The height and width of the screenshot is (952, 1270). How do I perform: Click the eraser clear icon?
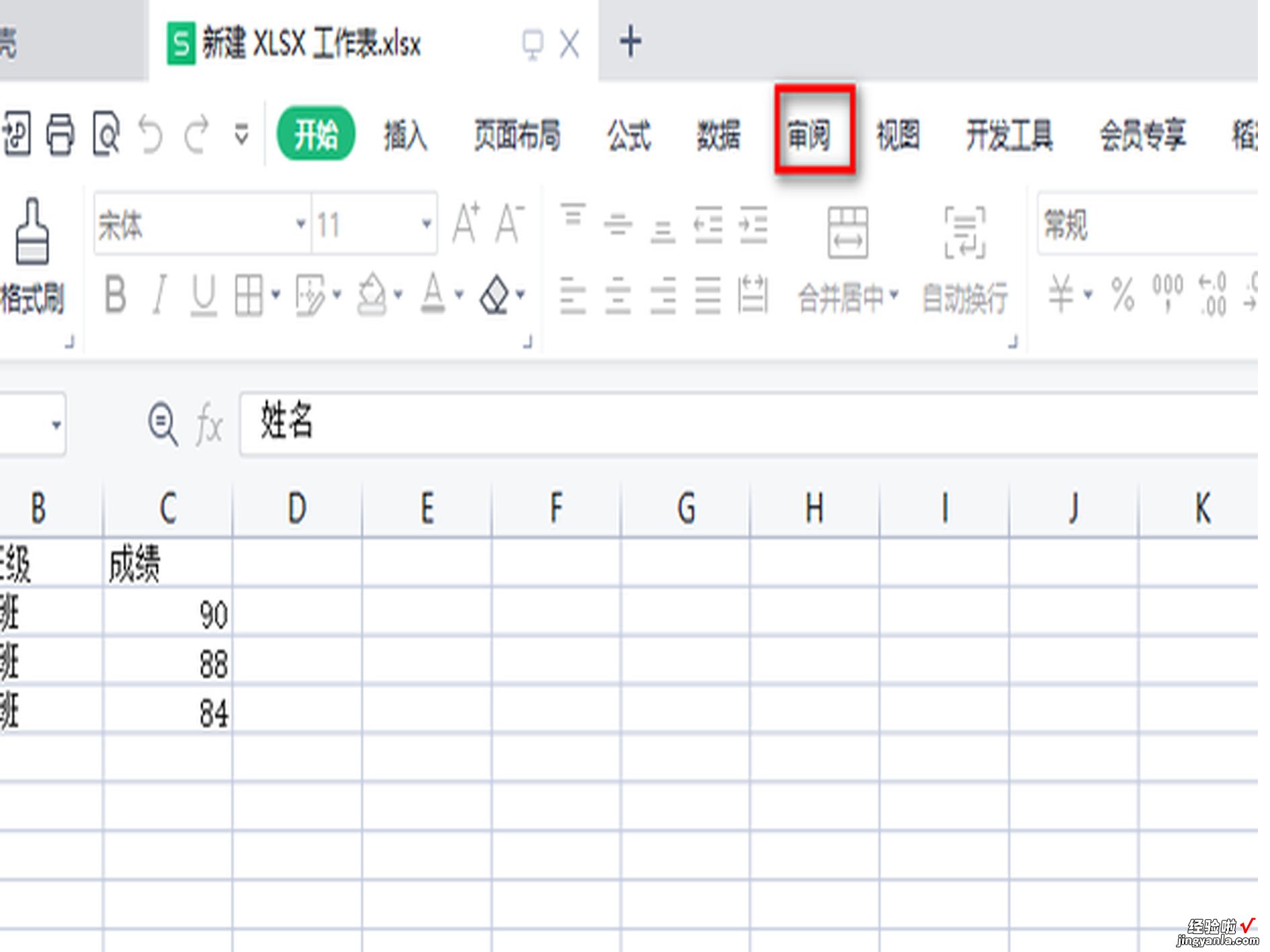pos(495,294)
